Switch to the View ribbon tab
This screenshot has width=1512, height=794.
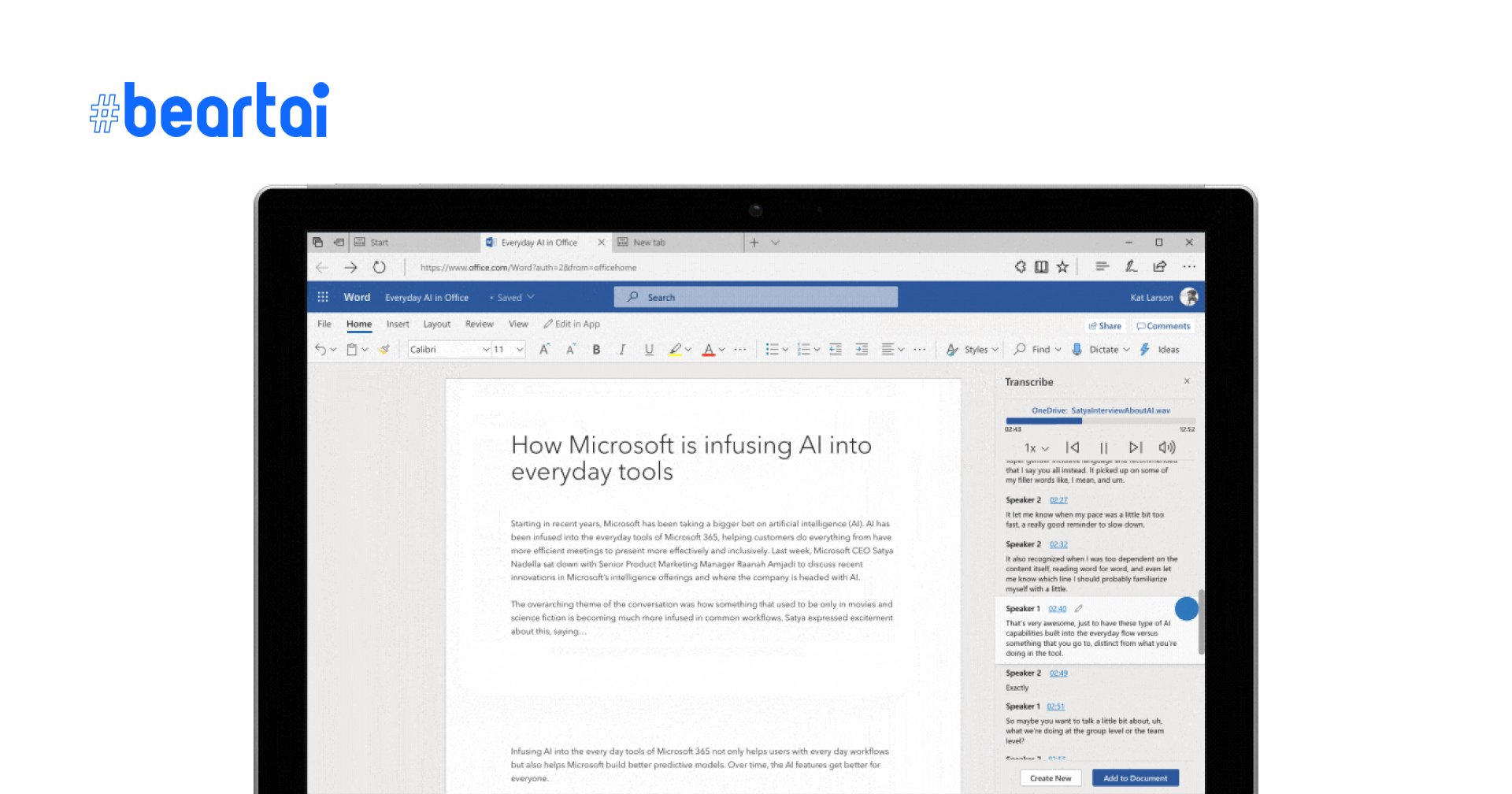(x=518, y=324)
